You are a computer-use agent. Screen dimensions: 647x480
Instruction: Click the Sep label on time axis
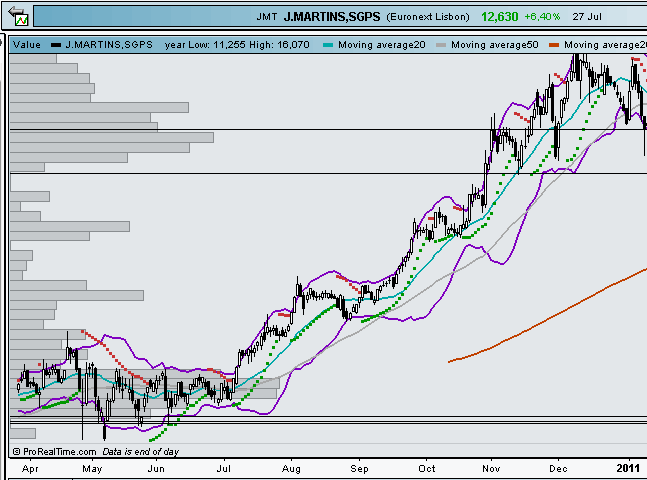pos(359,469)
